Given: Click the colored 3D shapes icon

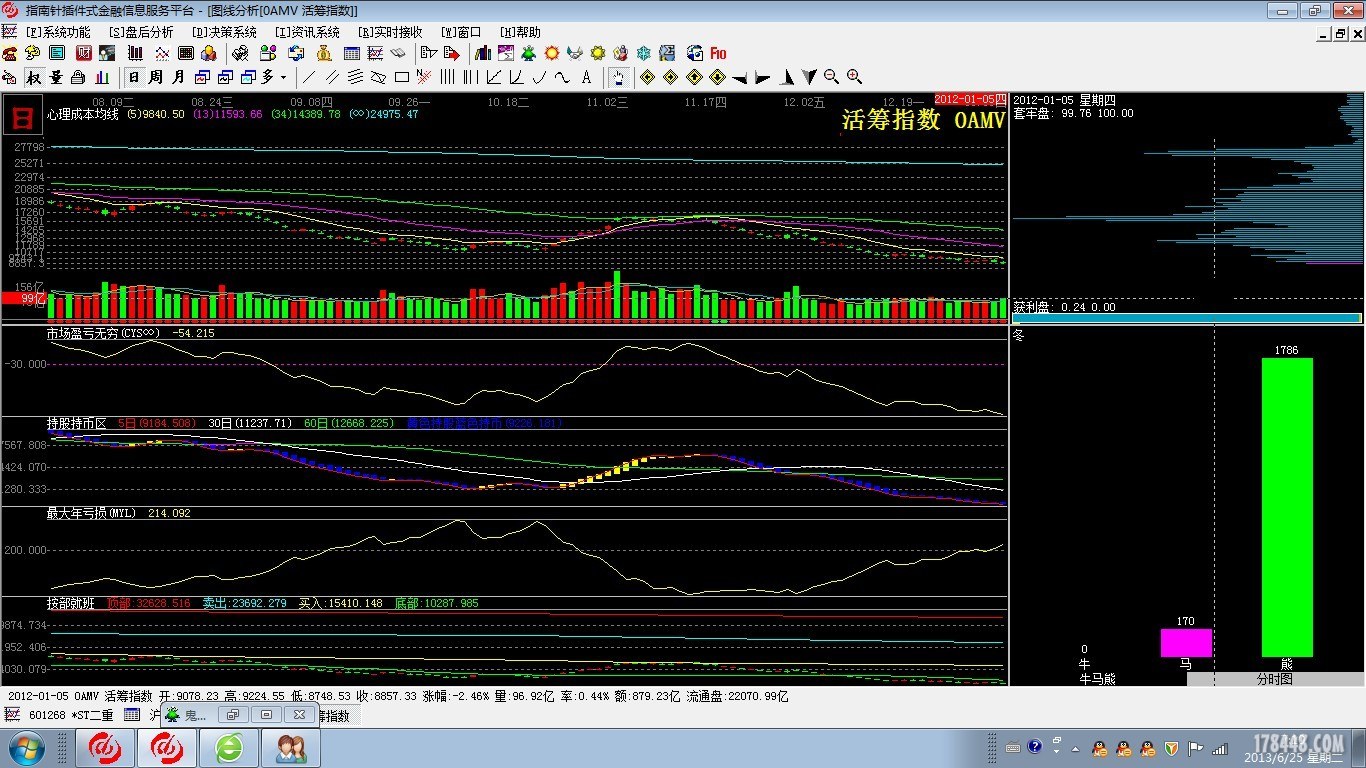Looking at the screenshot, I should (208, 53).
